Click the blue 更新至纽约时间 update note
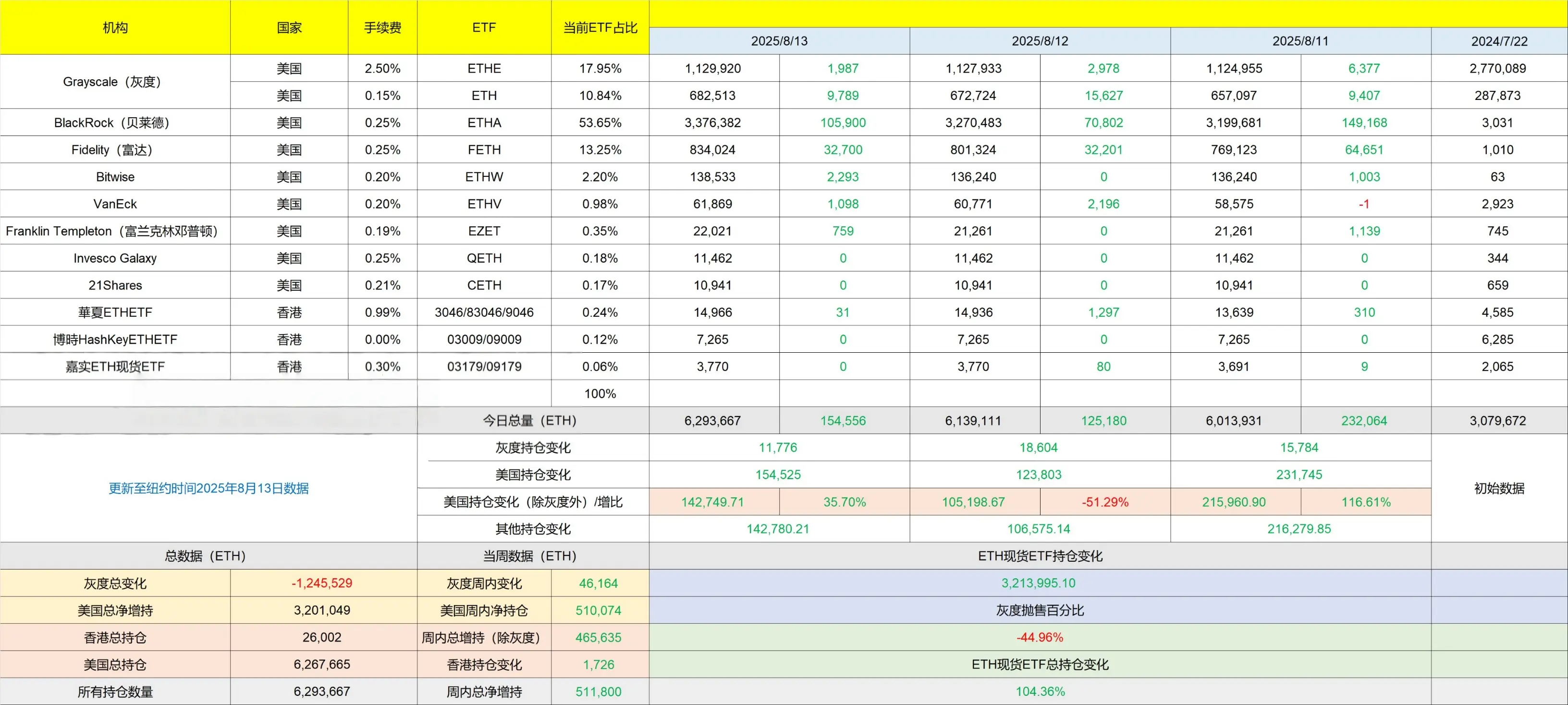 (208, 488)
